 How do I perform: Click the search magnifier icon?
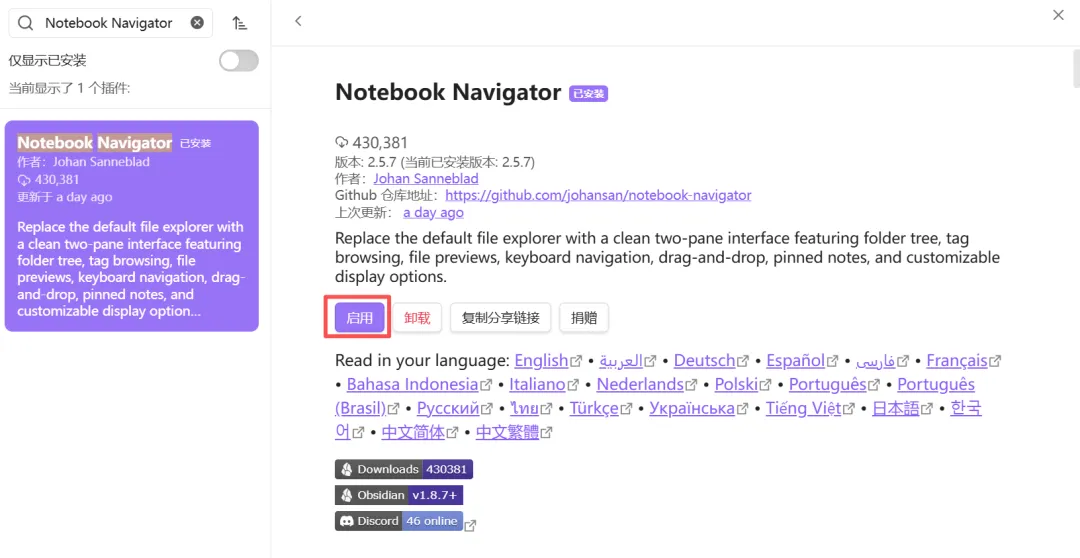[25, 23]
